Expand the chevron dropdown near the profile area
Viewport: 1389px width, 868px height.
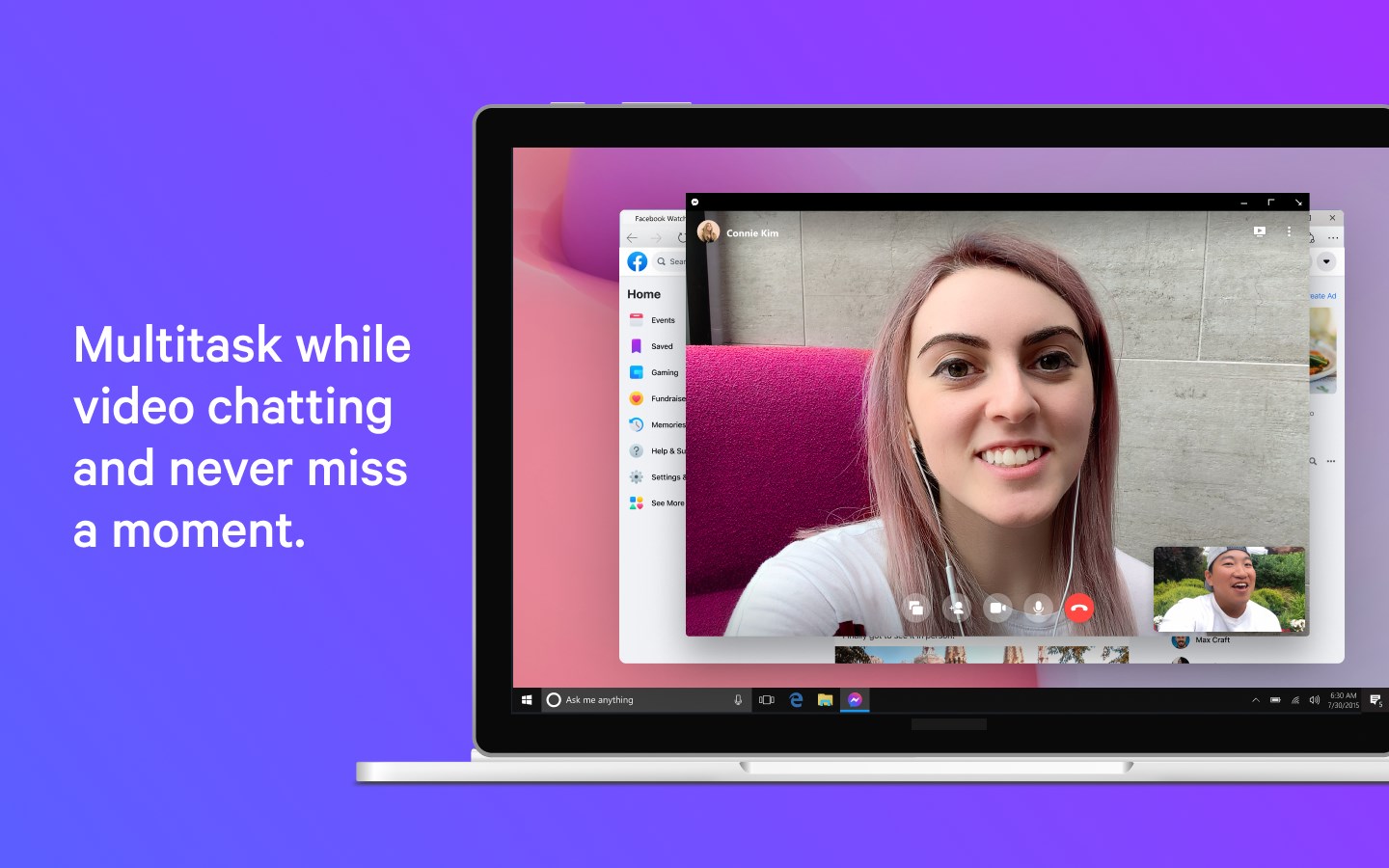tap(1327, 260)
